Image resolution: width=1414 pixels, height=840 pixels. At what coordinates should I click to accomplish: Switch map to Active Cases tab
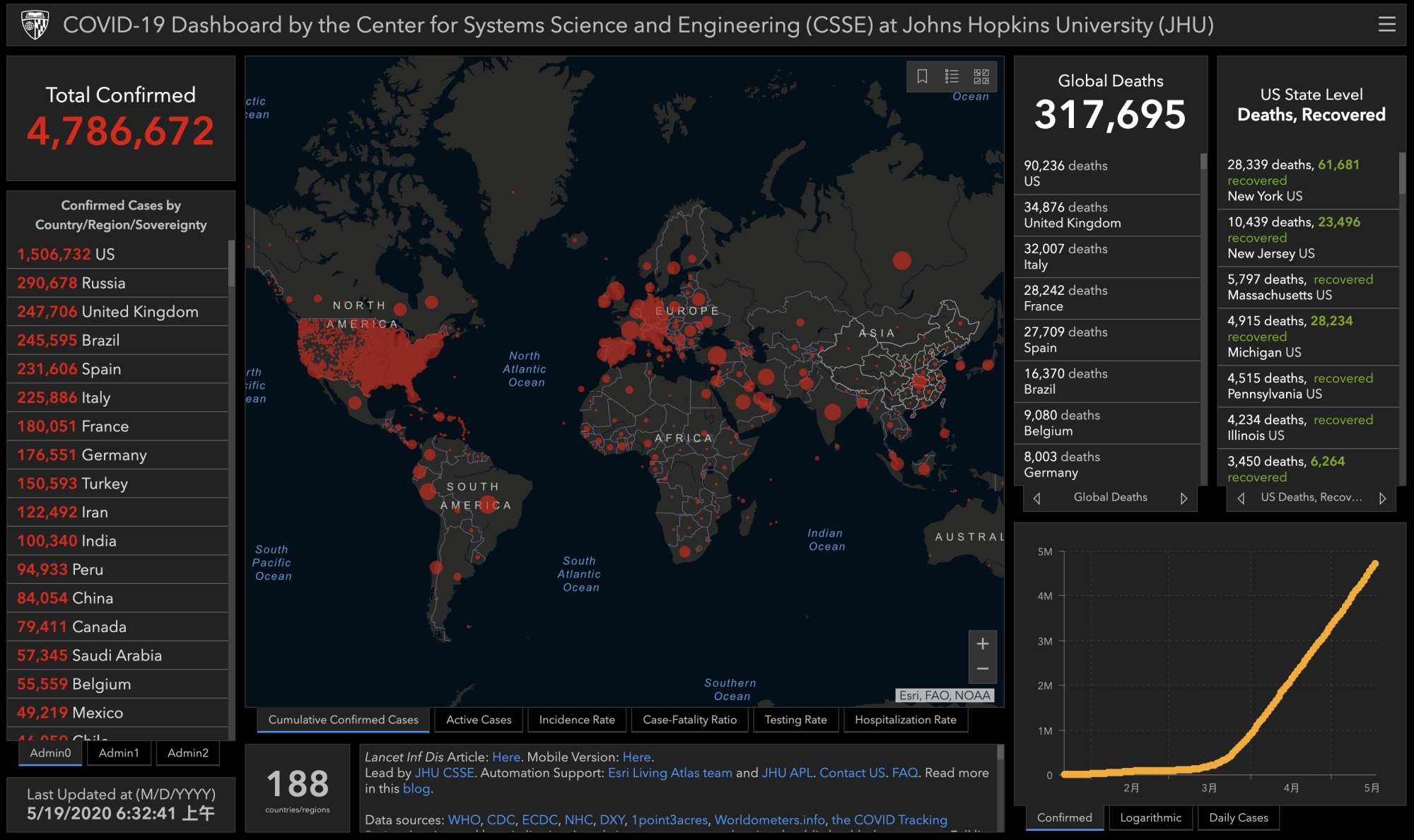pyautogui.click(x=479, y=720)
